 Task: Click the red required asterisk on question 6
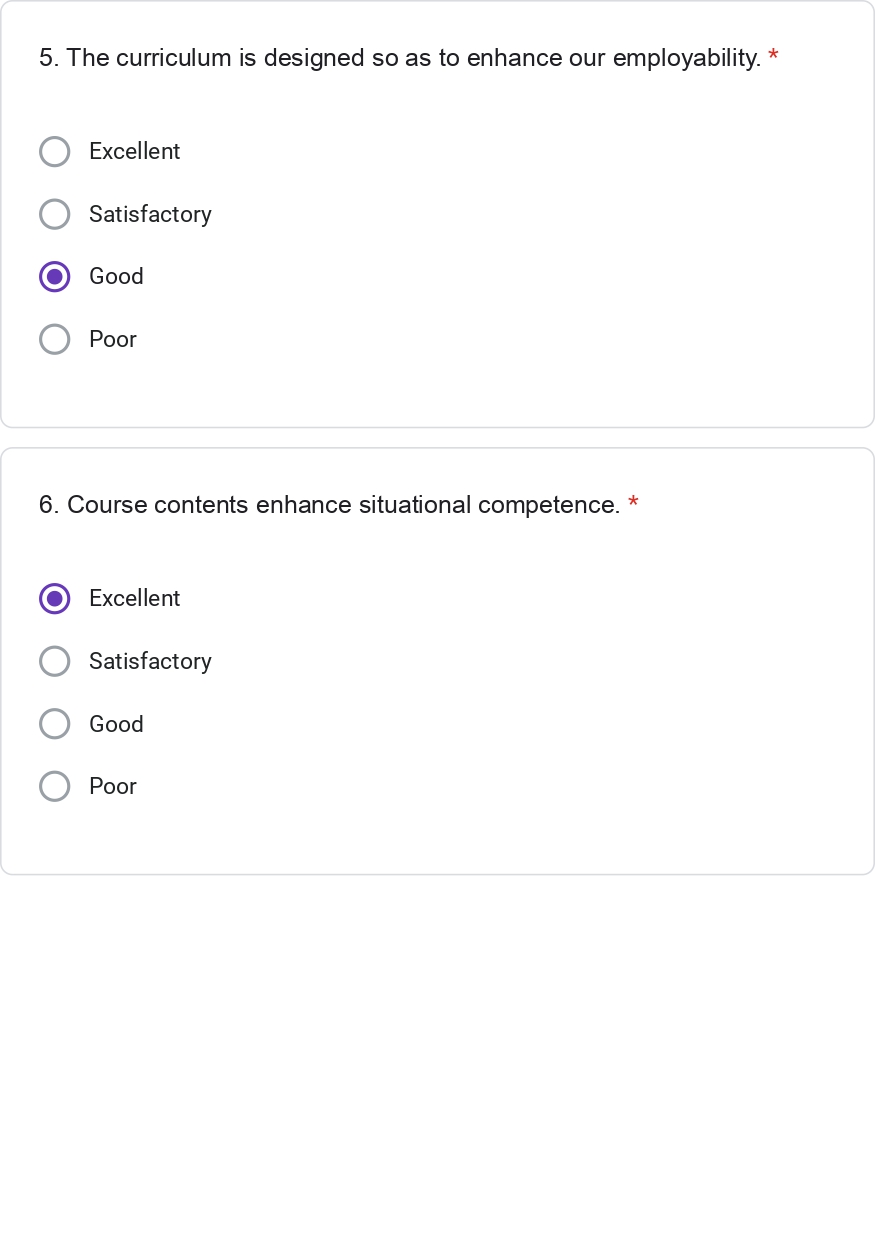[x=633, y=504]
